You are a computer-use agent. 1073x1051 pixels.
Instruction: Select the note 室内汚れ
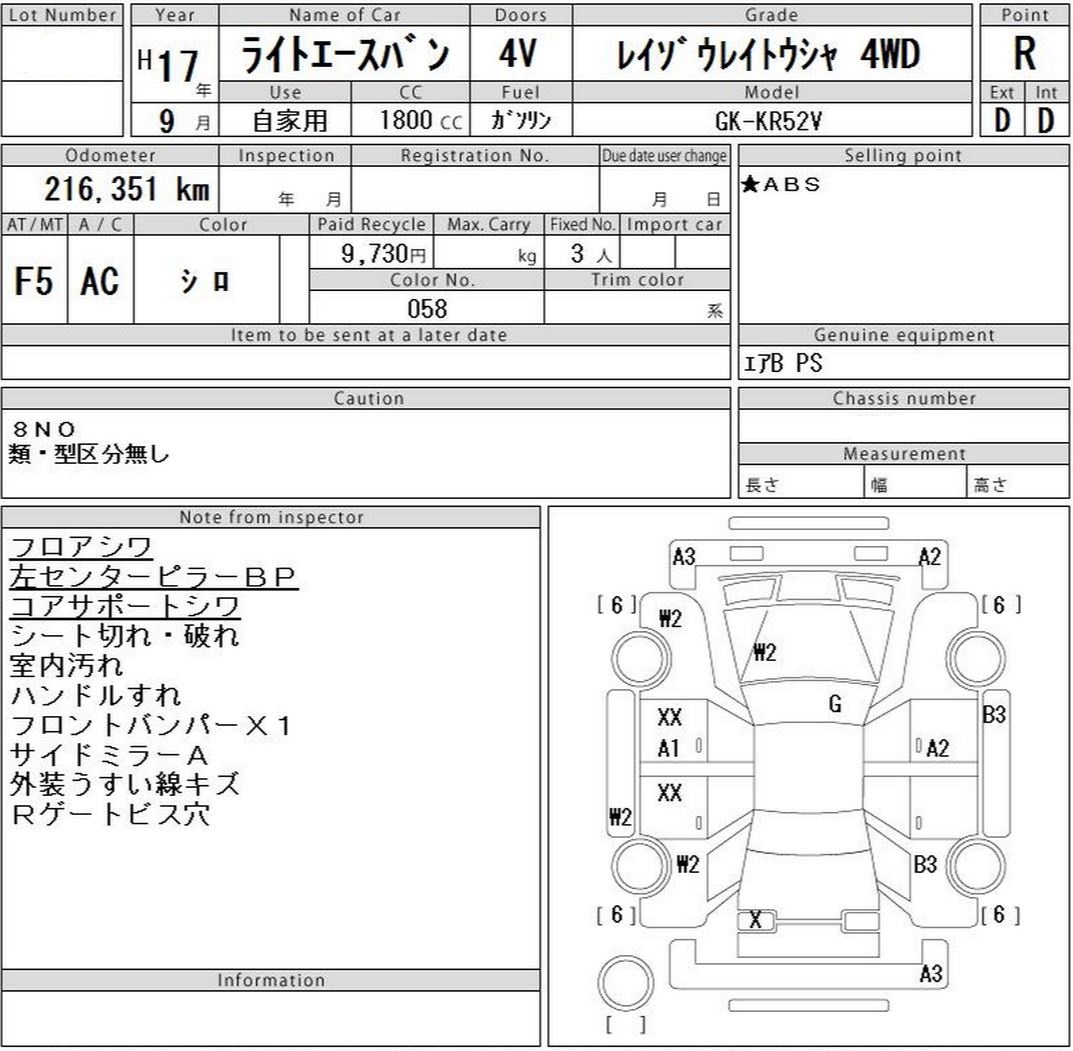click(66, 665)
